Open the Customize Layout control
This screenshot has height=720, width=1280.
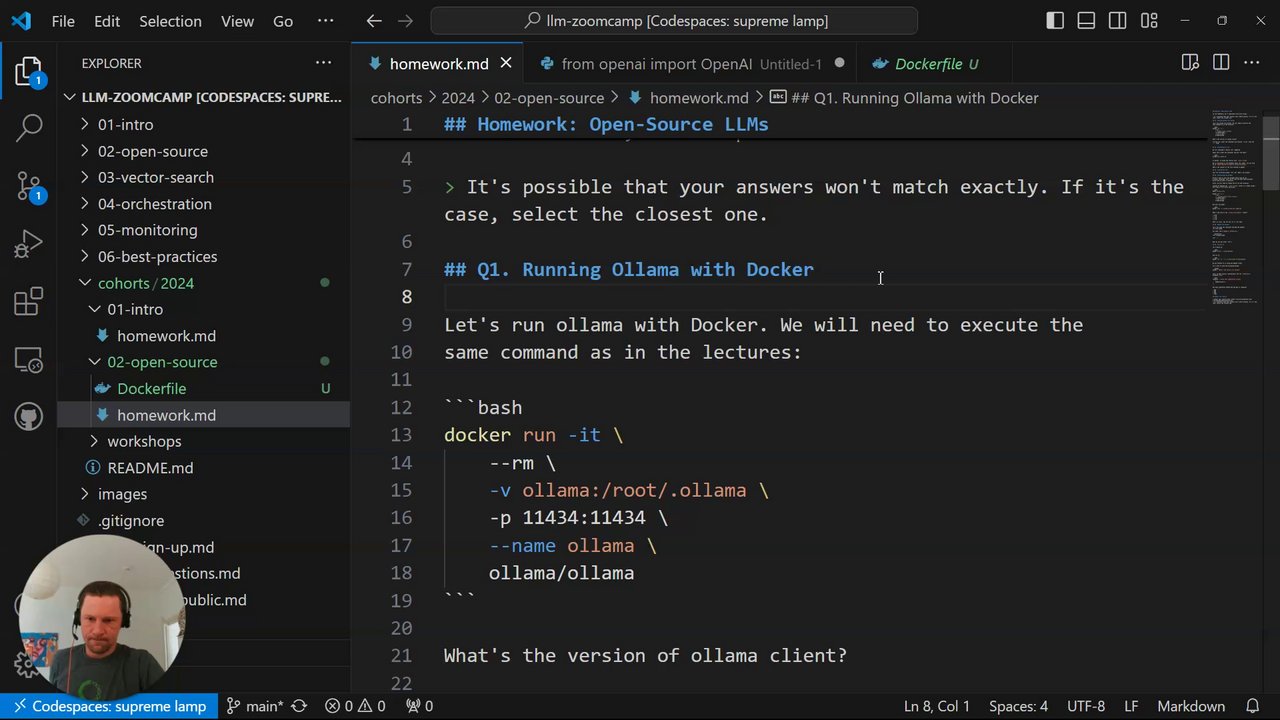(1149, 20)
